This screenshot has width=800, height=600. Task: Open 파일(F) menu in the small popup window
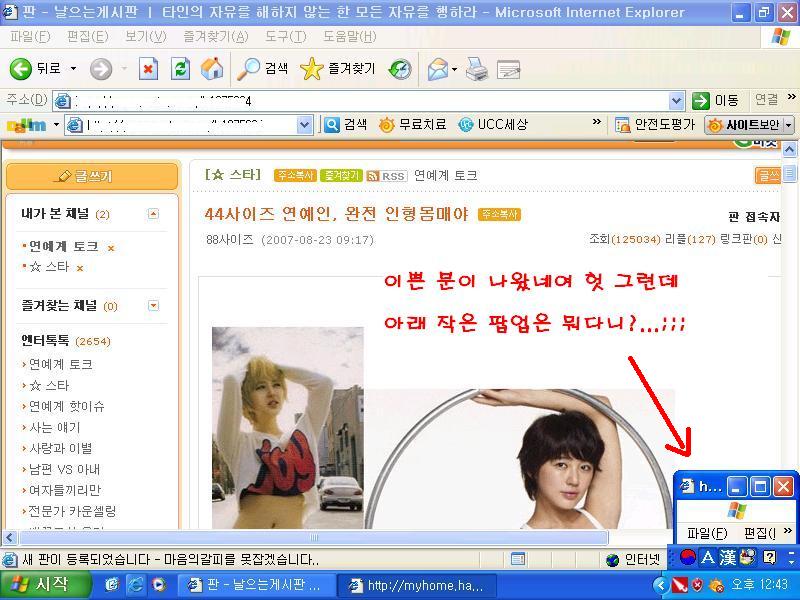point(707,533)
